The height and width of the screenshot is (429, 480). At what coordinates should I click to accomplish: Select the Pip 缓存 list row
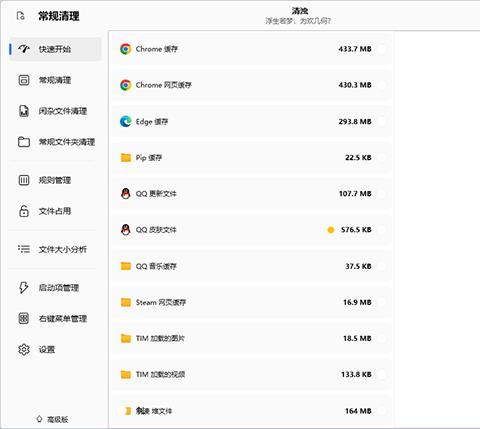click(x=251, y=157)
